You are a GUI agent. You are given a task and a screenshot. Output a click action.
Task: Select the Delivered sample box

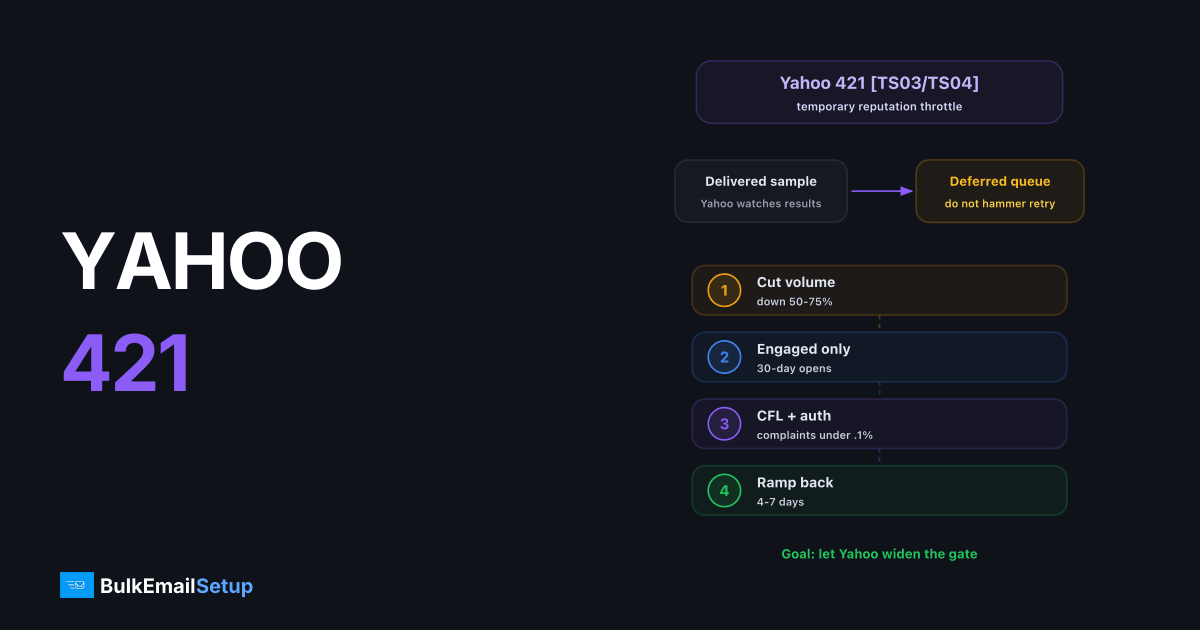tap(761, 191)
